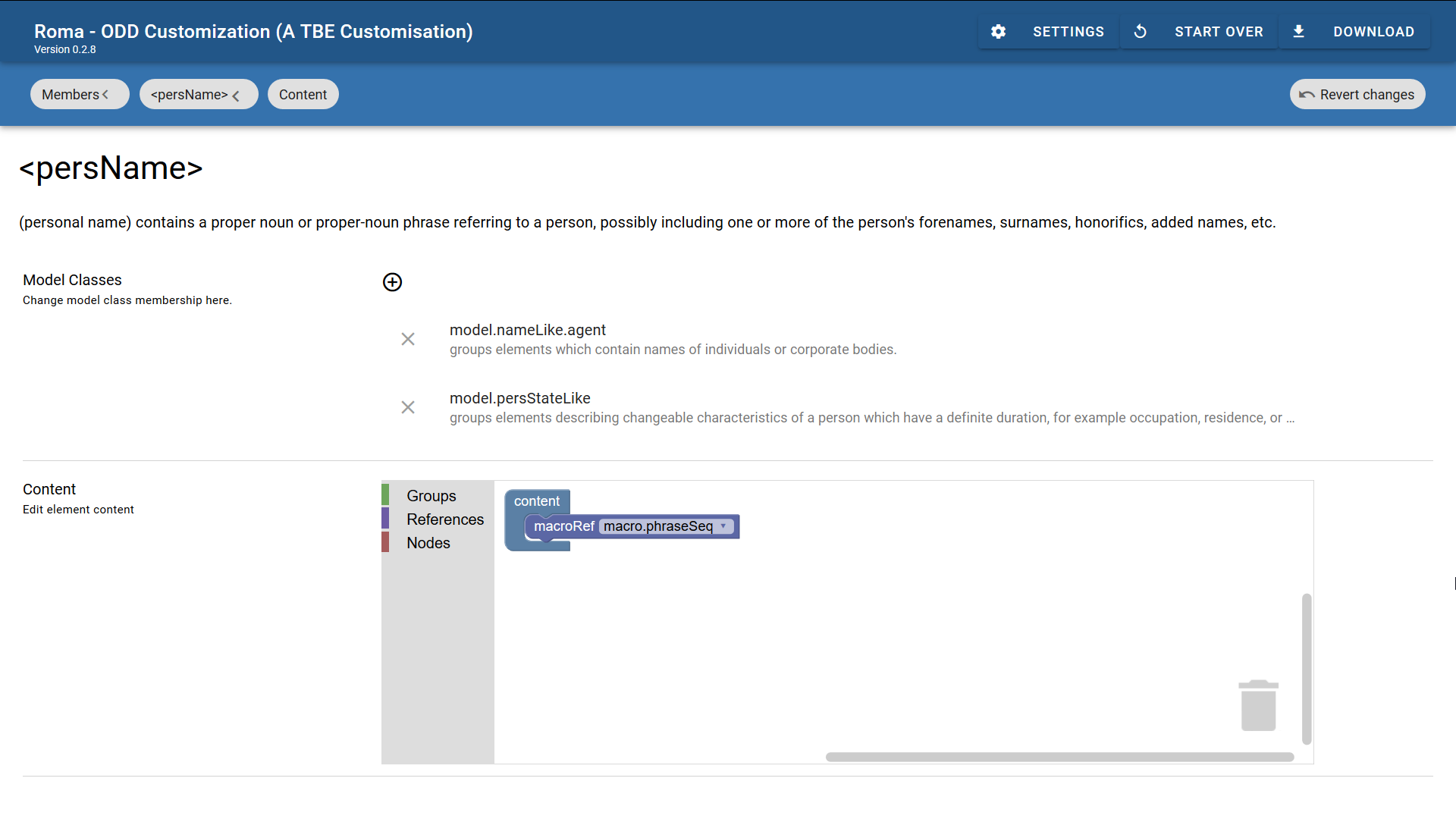
Task: Click the settings gear icon
Action: (x=998, y=32)
